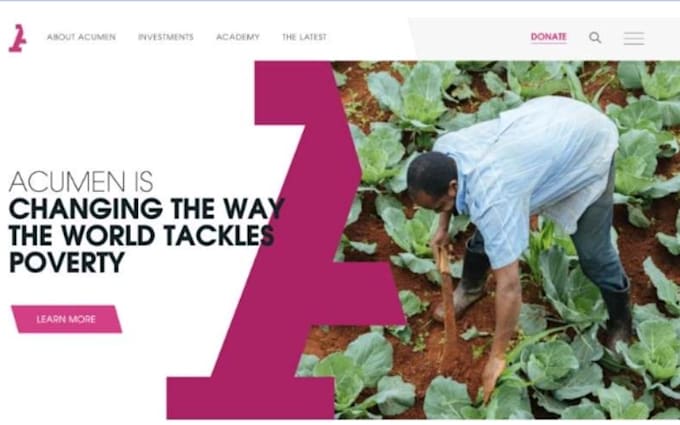Select The Latest navigation item
This screenshot has width=680, height=425.
click(304, 37)
